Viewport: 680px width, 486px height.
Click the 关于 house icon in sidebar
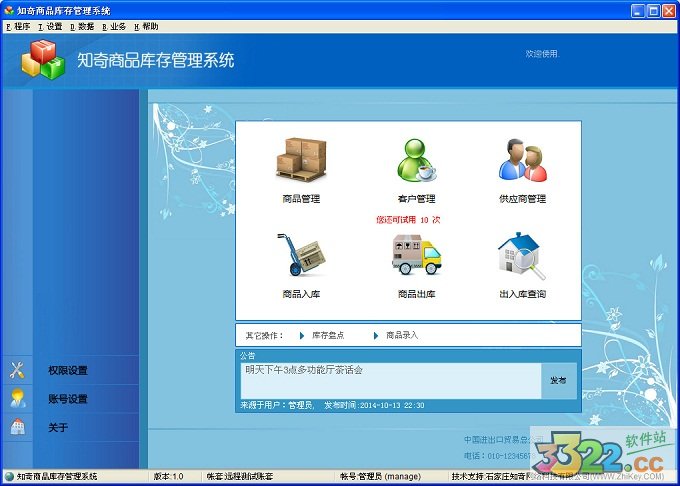point(17,427)
